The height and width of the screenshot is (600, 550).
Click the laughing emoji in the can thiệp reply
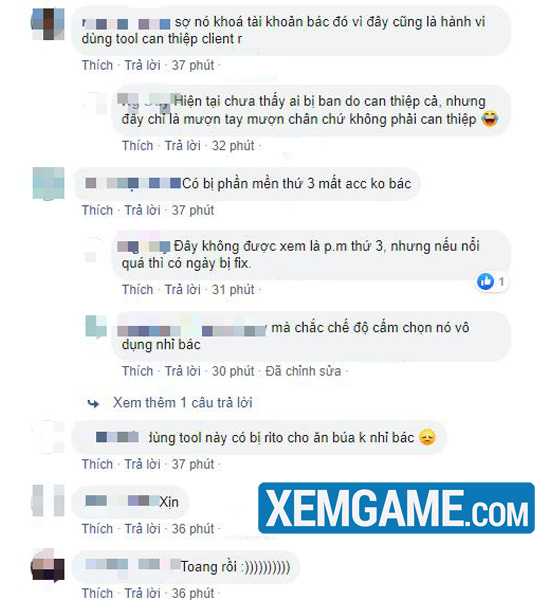(x=490, y=119)
